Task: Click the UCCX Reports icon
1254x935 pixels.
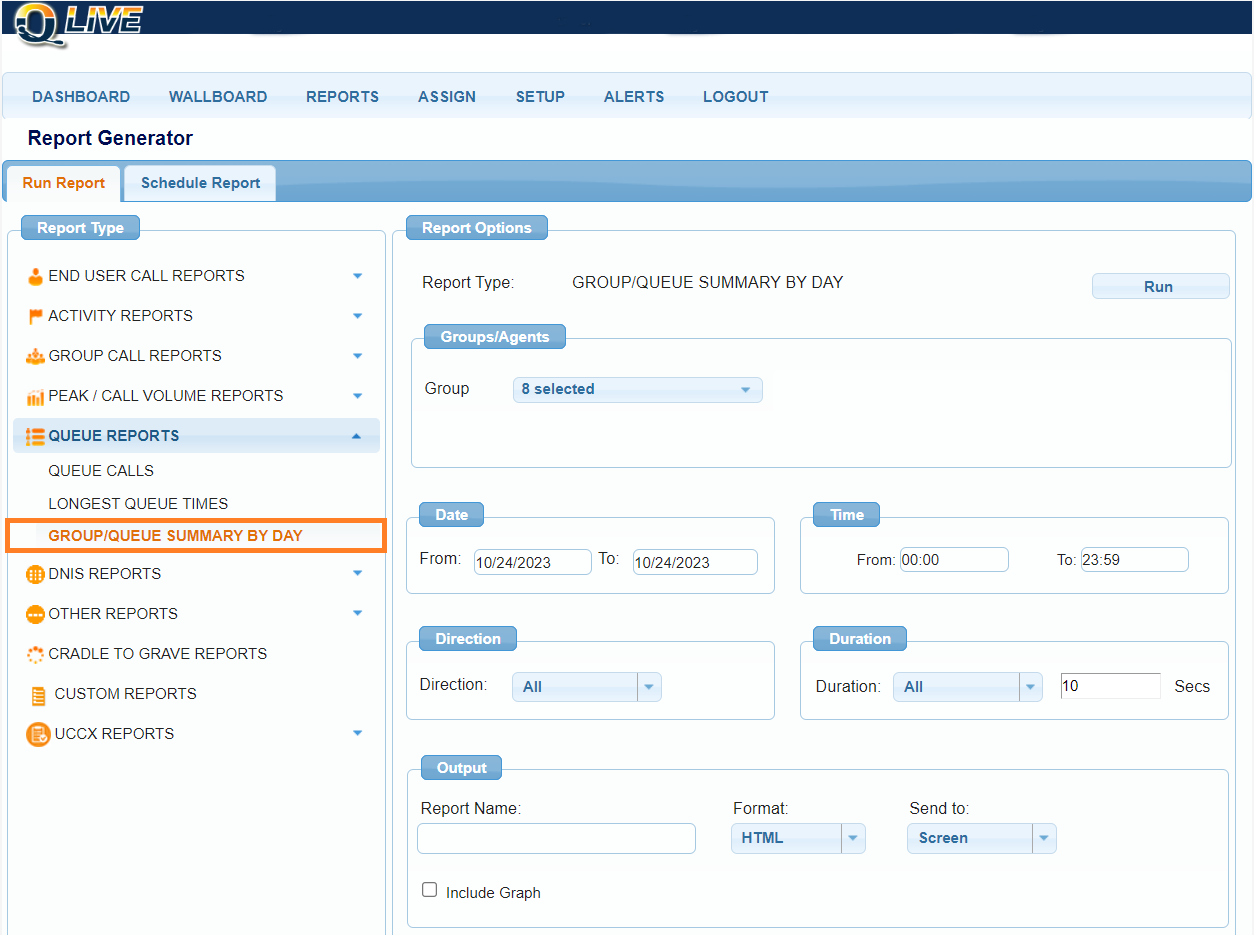Action: 38,734
